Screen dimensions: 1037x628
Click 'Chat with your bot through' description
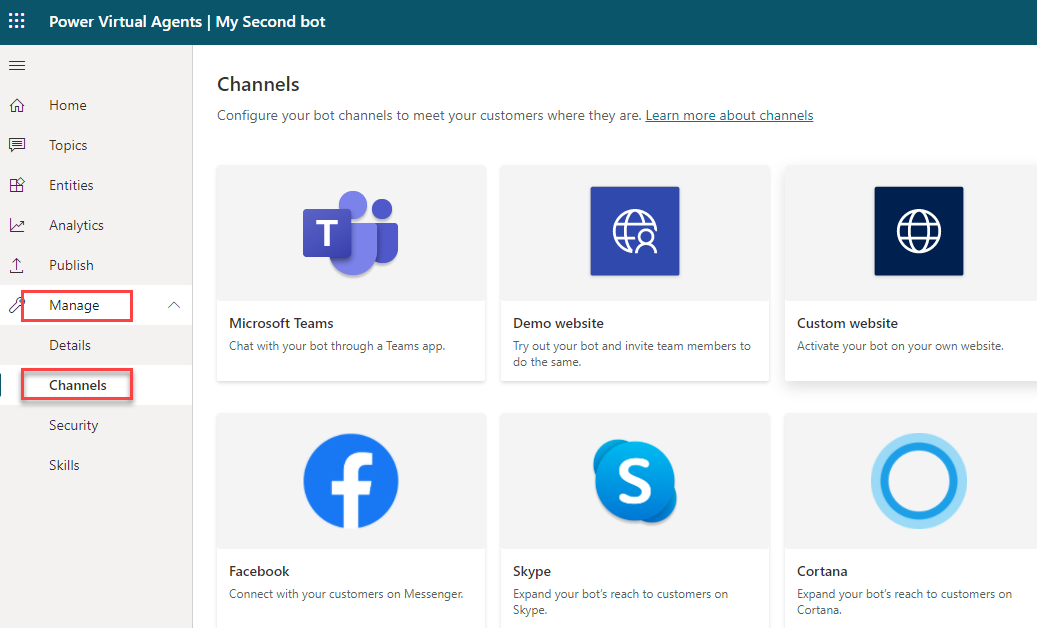[337, 346]
